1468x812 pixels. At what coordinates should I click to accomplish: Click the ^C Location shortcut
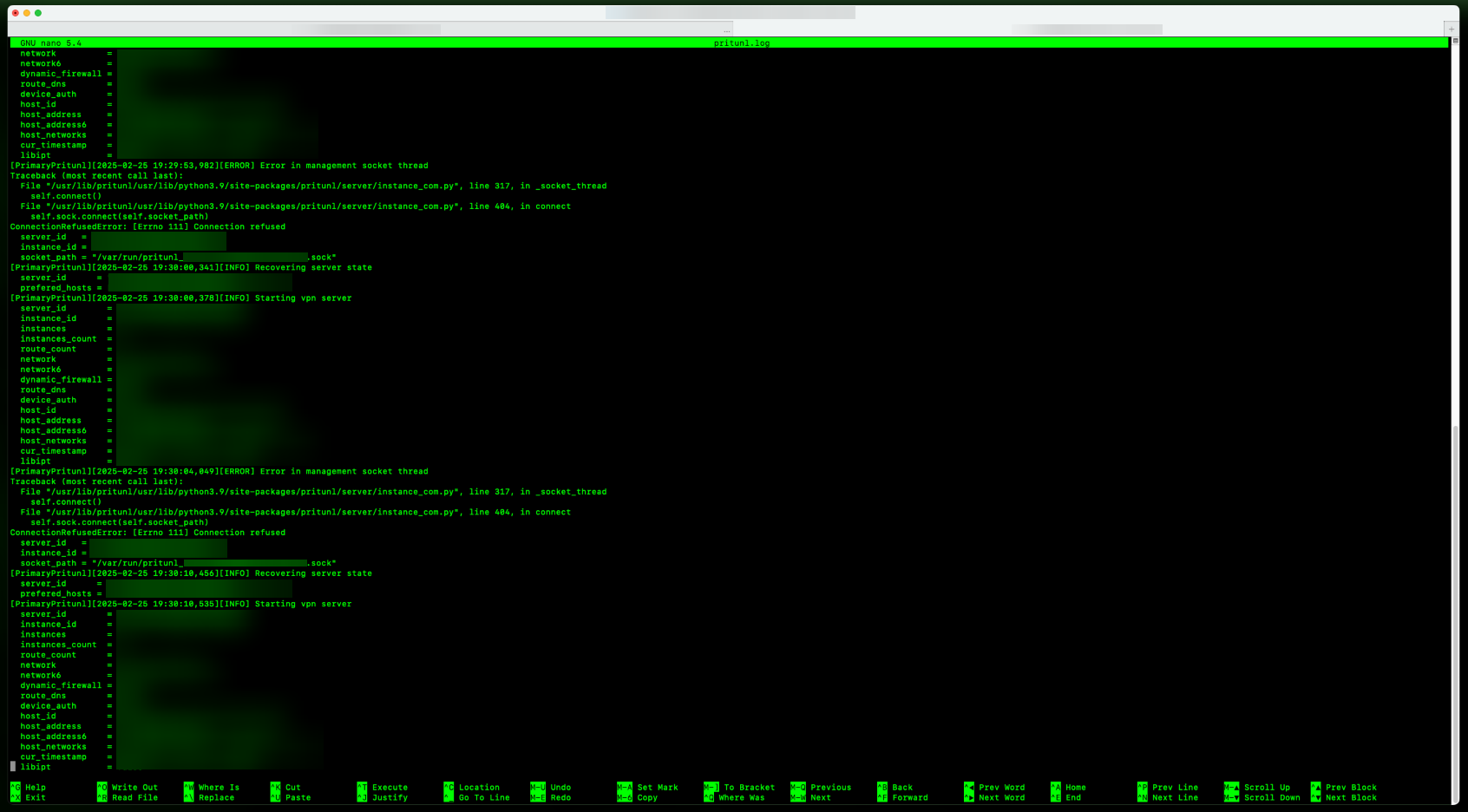tap(472, 788)
